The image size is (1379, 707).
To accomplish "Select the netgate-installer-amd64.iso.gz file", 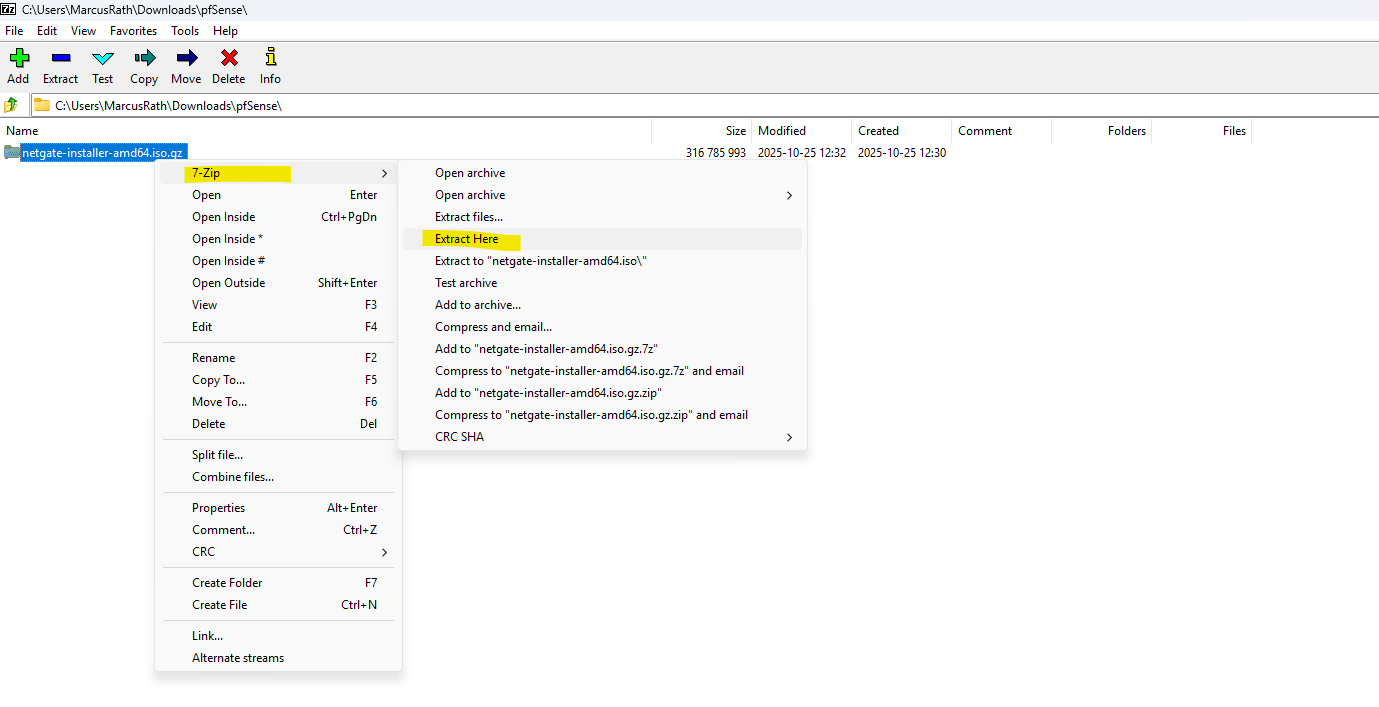I will [x=103, y=153].
